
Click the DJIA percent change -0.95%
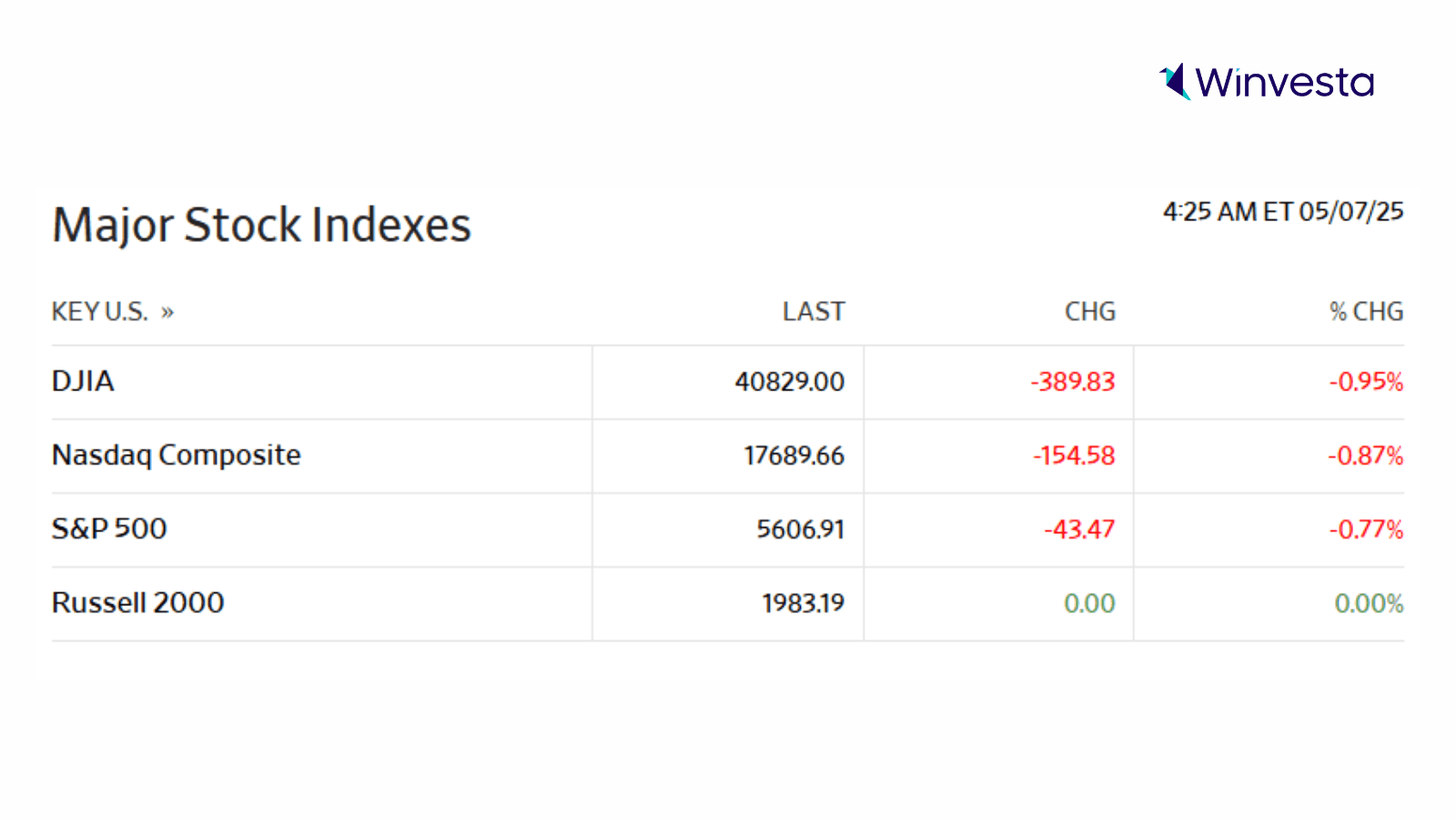[1366, 381]
